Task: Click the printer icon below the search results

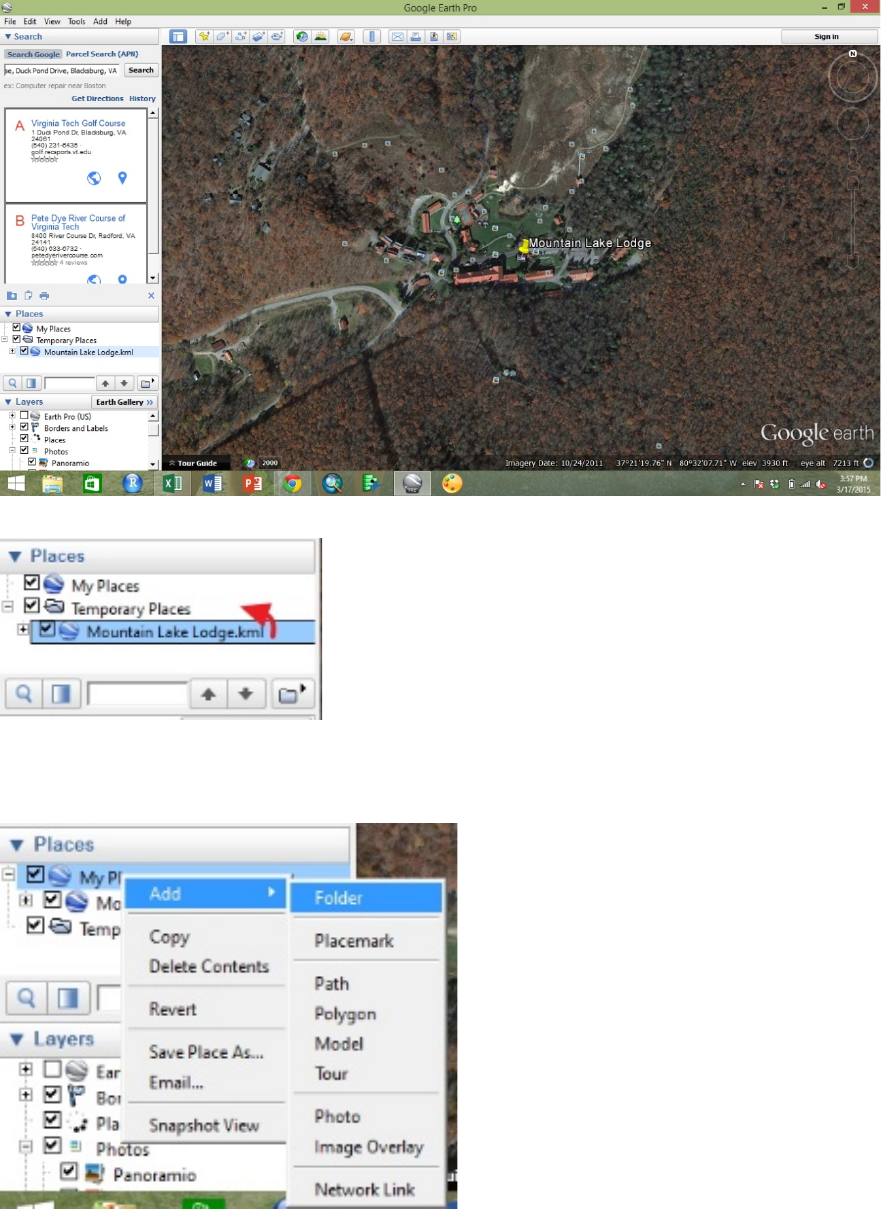Action: pos(44,296)
